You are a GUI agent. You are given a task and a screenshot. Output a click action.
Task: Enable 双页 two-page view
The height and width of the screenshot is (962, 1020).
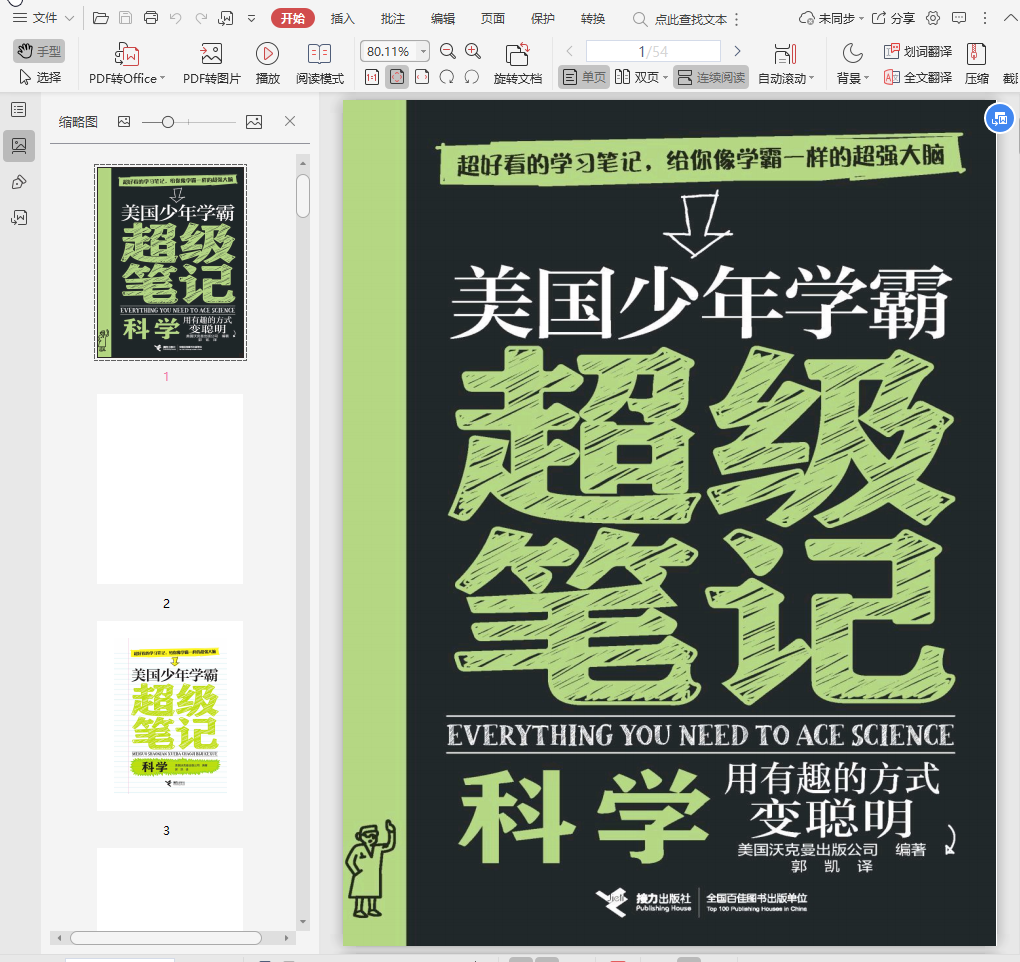coord(641,77)
